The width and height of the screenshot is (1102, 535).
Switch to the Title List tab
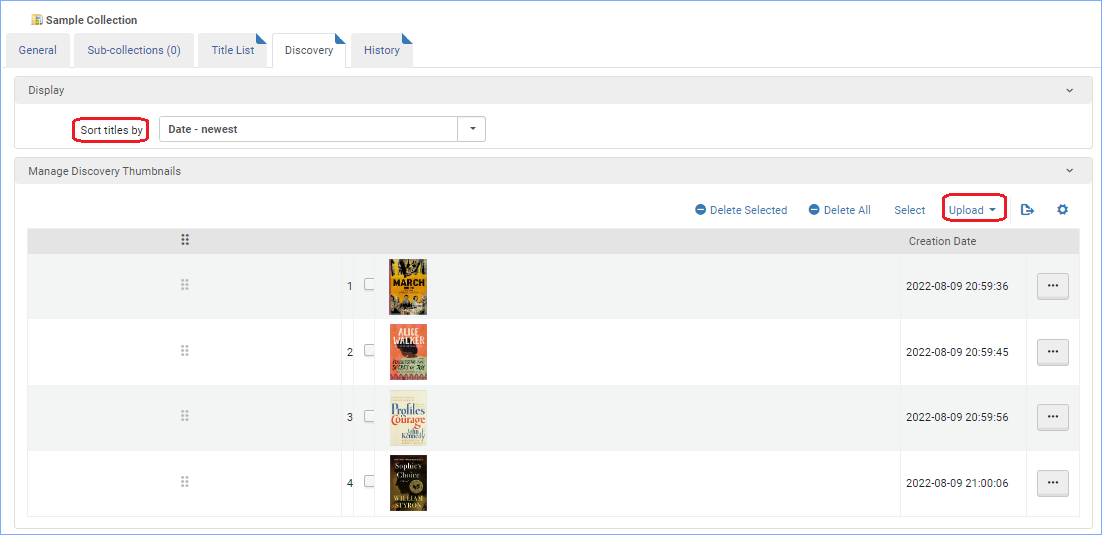tap(232, 50)
